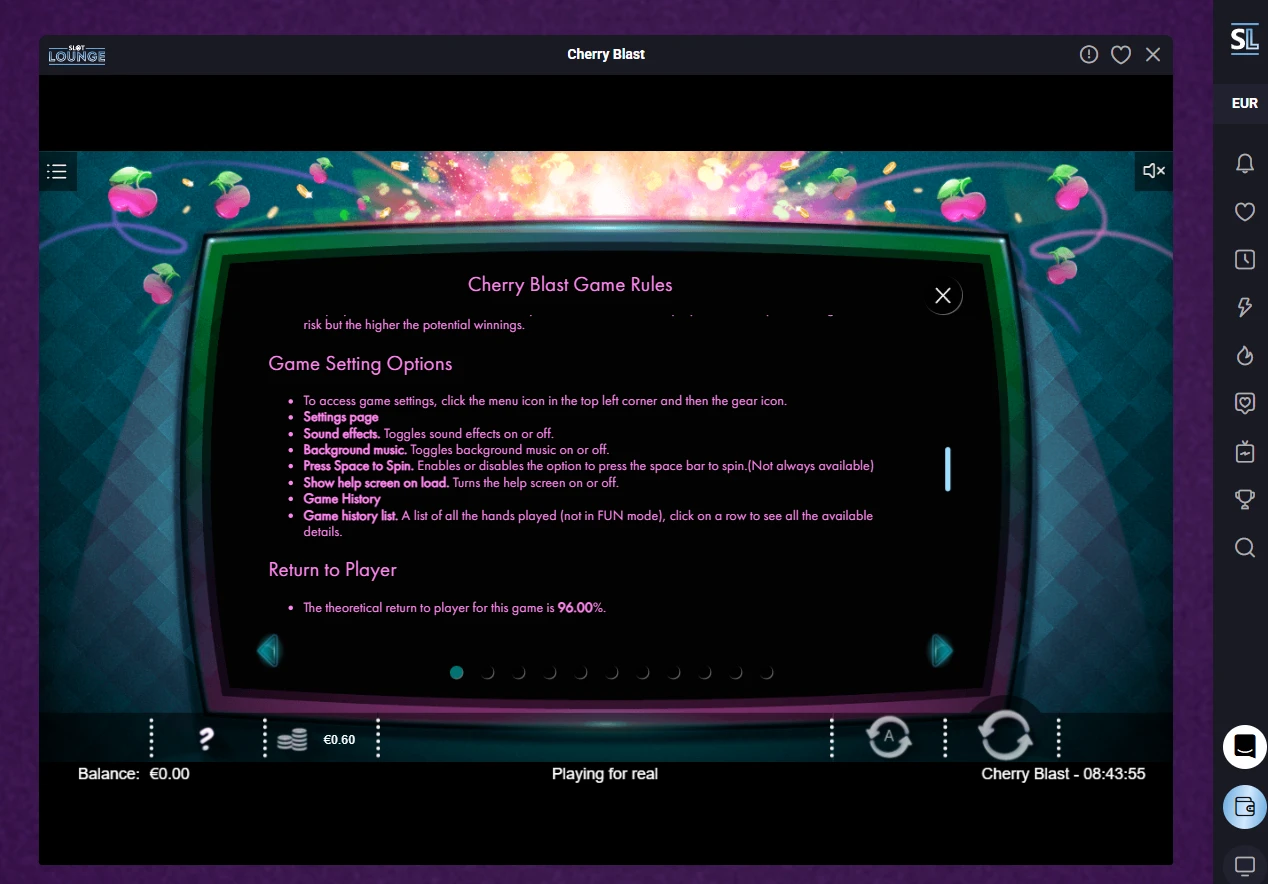Click the rules panel scrollbar thumb

[x=947, y=469]
